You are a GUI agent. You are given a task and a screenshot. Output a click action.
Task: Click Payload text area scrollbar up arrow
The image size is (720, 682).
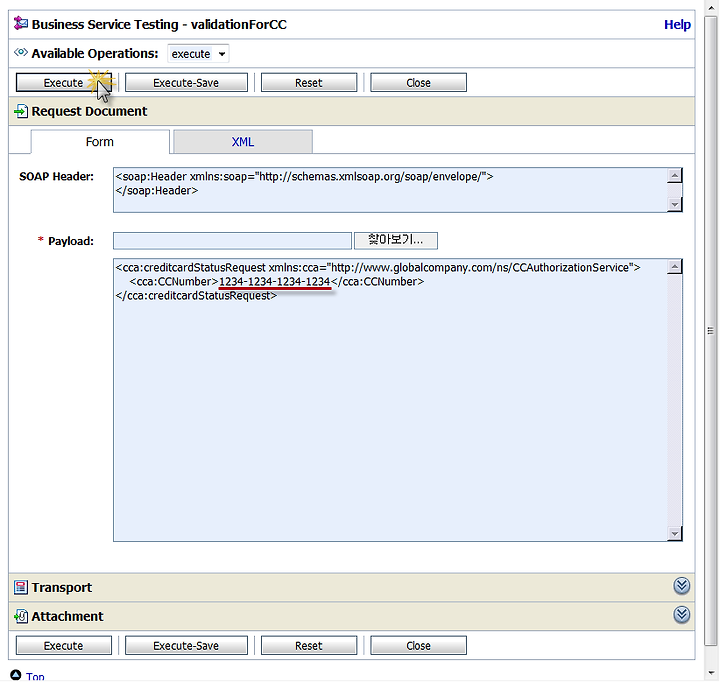(675, 266)
